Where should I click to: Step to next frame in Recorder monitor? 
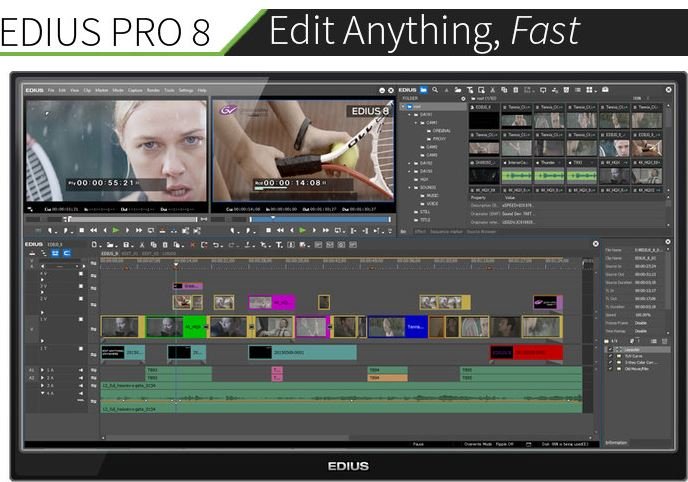pos(314,230)
